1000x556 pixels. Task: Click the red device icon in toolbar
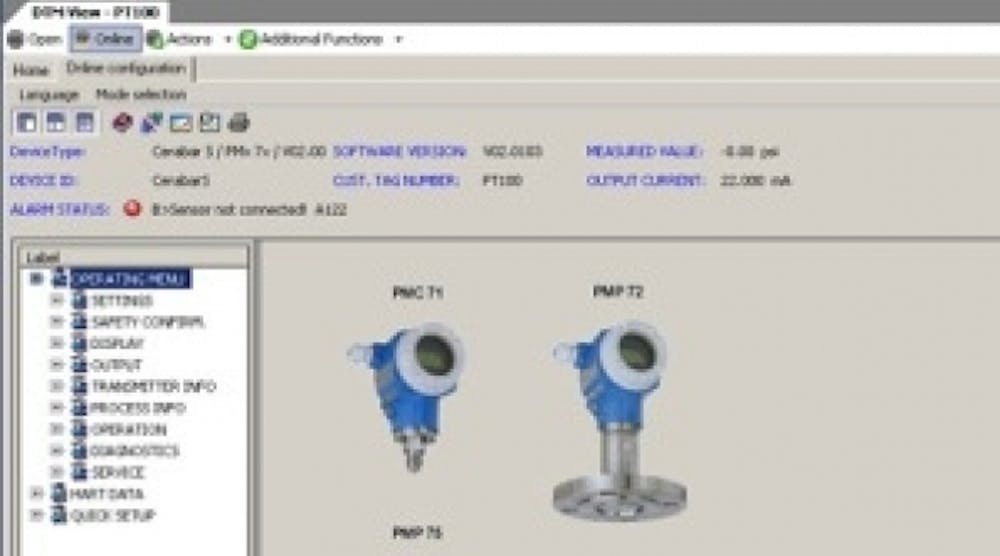[122, 122]
